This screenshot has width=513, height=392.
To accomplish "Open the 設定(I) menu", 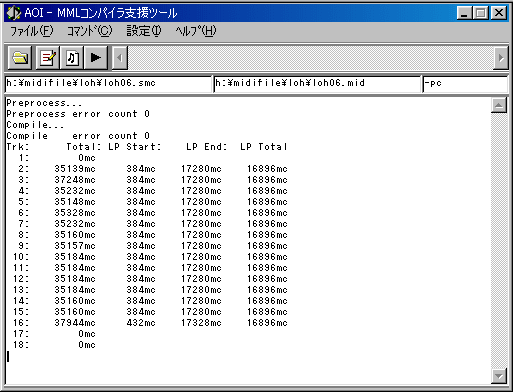I will pyautogui.click(x=144, y=31).
